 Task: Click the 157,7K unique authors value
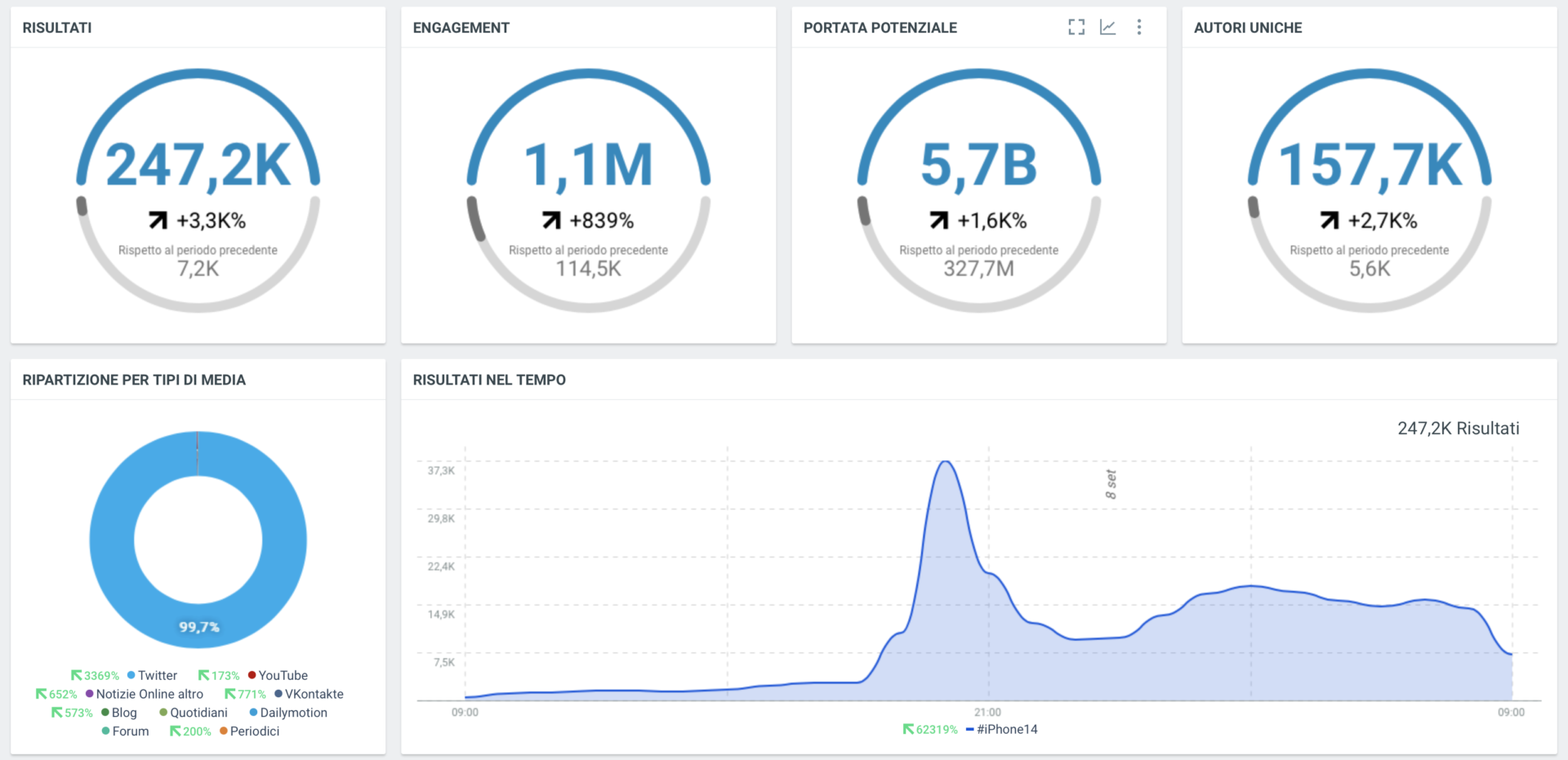pyautogui.click(x=1370, y=166)
